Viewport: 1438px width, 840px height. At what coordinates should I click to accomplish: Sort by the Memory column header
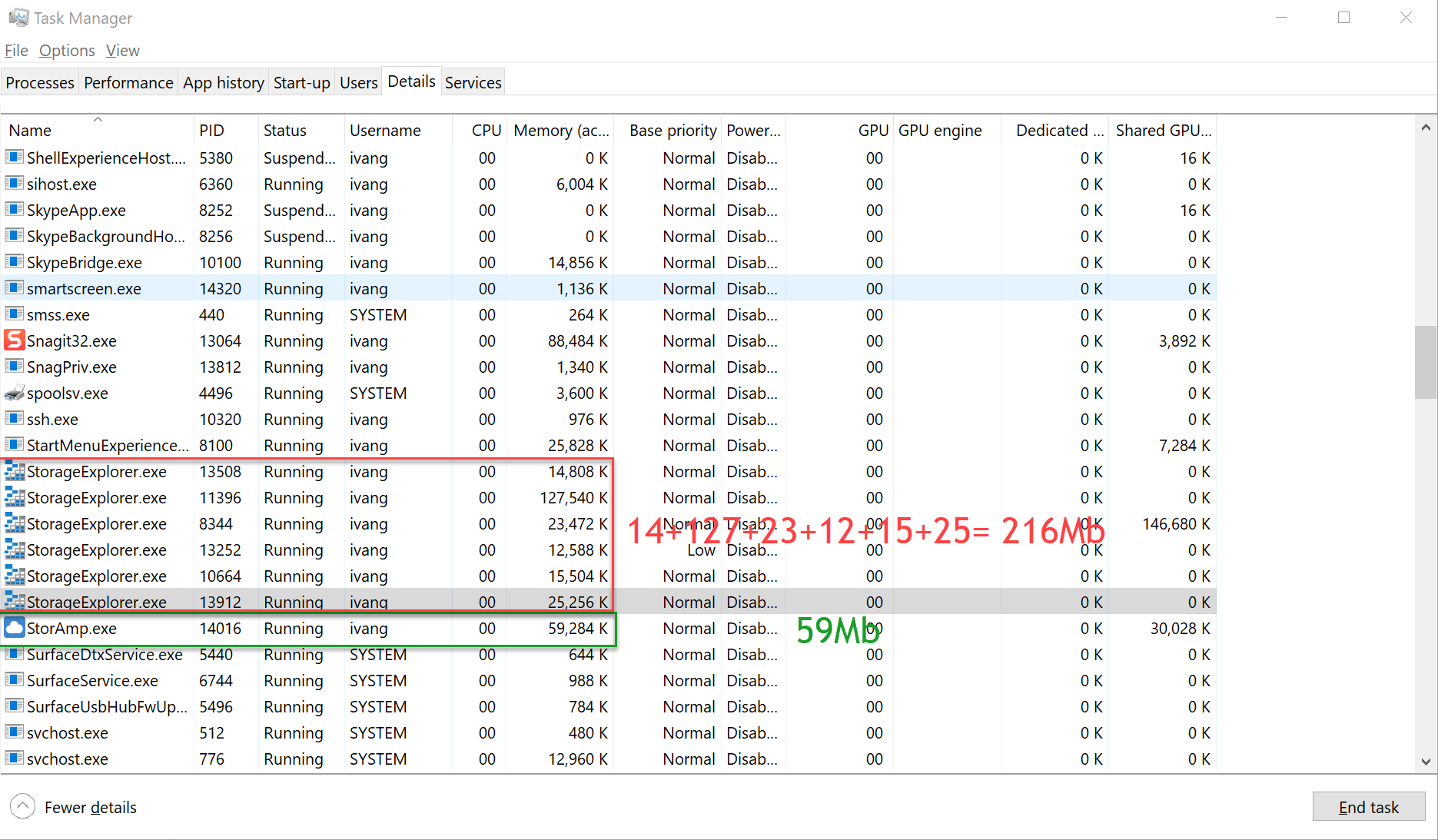point(560,130)
